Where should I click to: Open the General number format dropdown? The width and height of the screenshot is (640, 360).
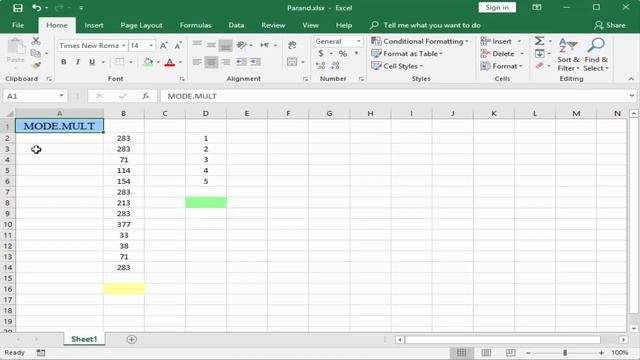coord(358,41)
